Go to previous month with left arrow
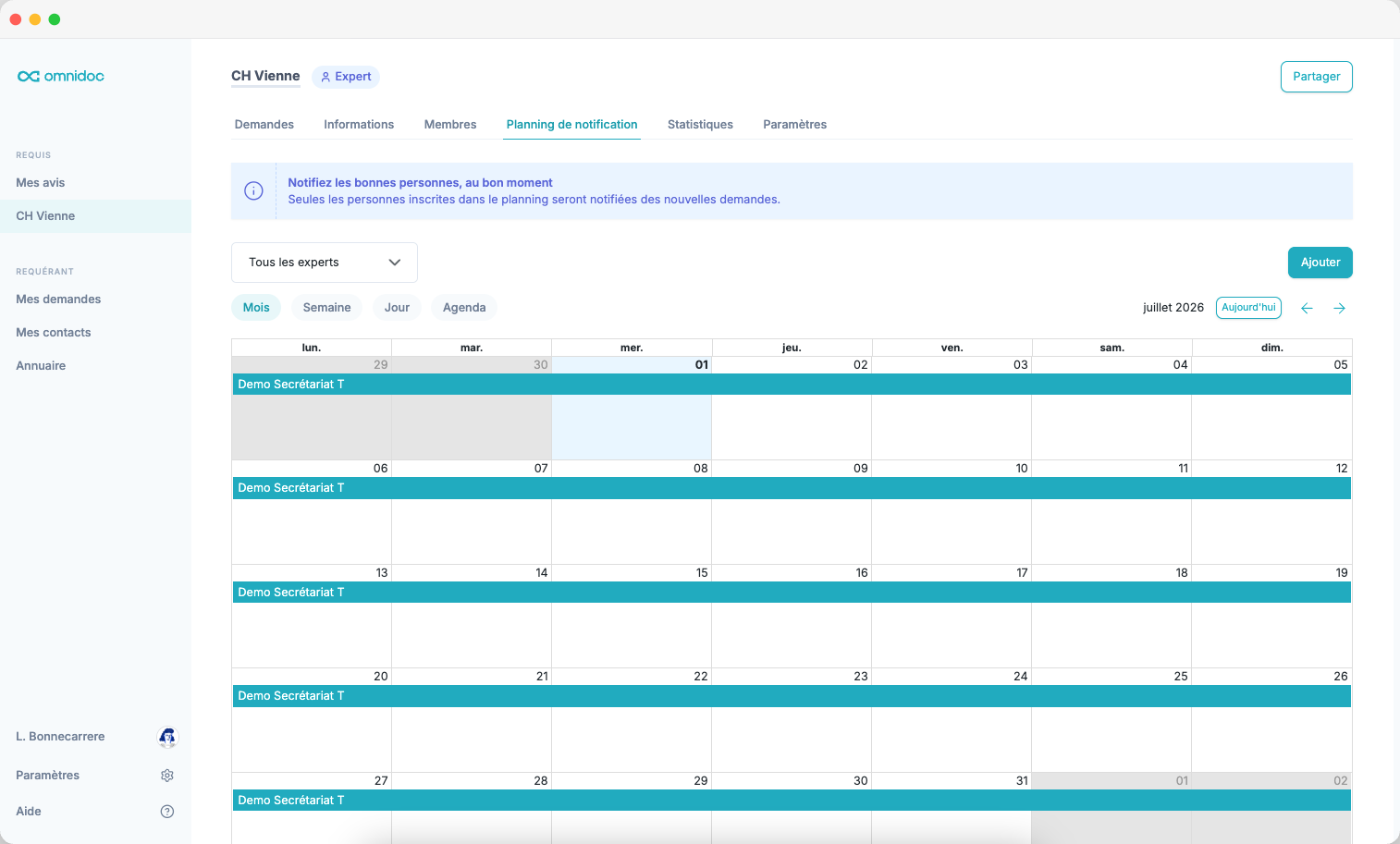The image size is (1400, 844). [1307, 308]
